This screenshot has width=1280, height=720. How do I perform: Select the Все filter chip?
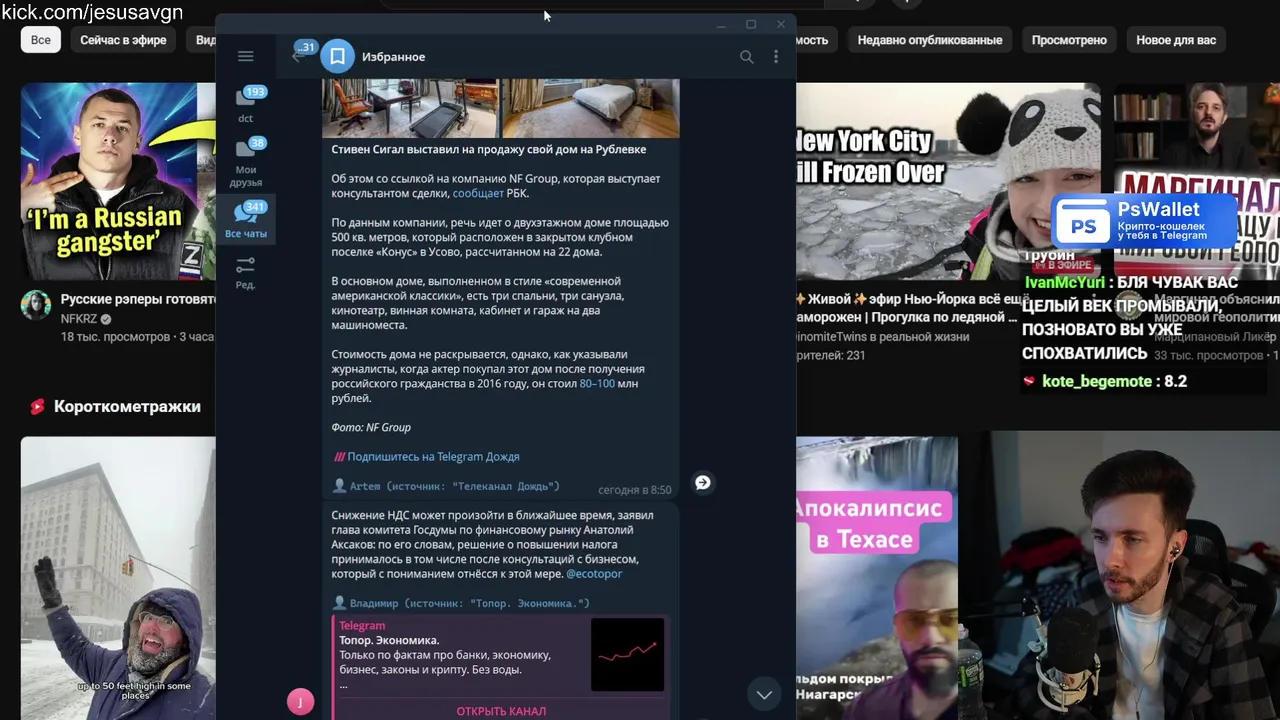(x=41, y=40)
